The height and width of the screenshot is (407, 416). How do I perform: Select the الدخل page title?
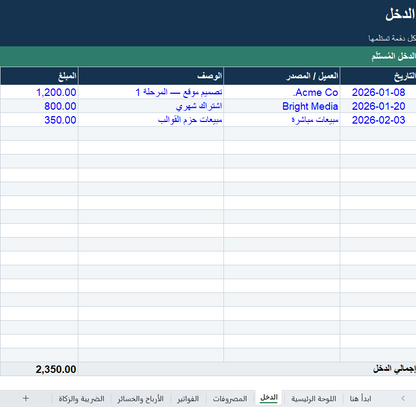400,14
